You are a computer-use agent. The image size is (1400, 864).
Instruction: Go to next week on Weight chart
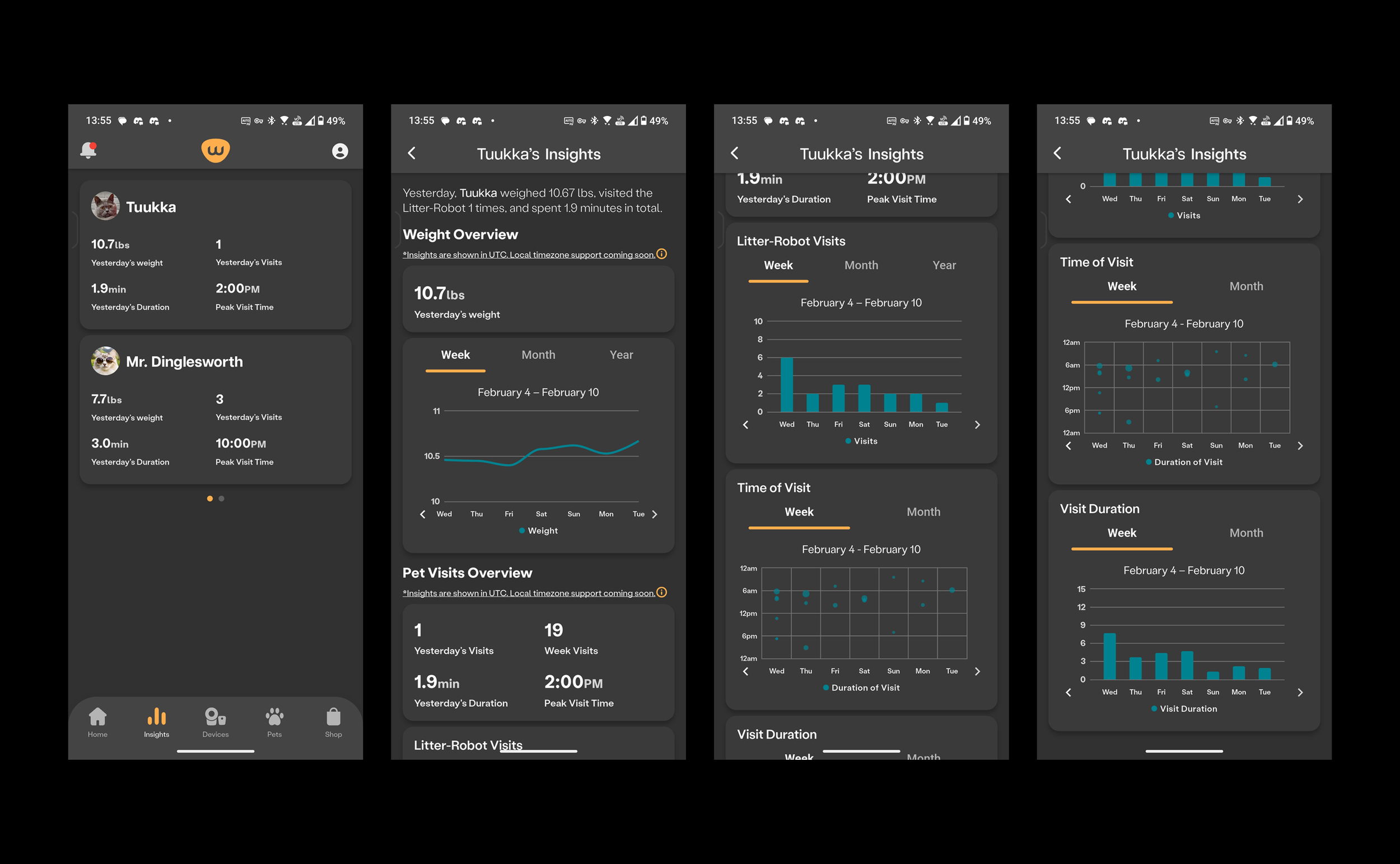pyautogui.click(x=655, y=514)
